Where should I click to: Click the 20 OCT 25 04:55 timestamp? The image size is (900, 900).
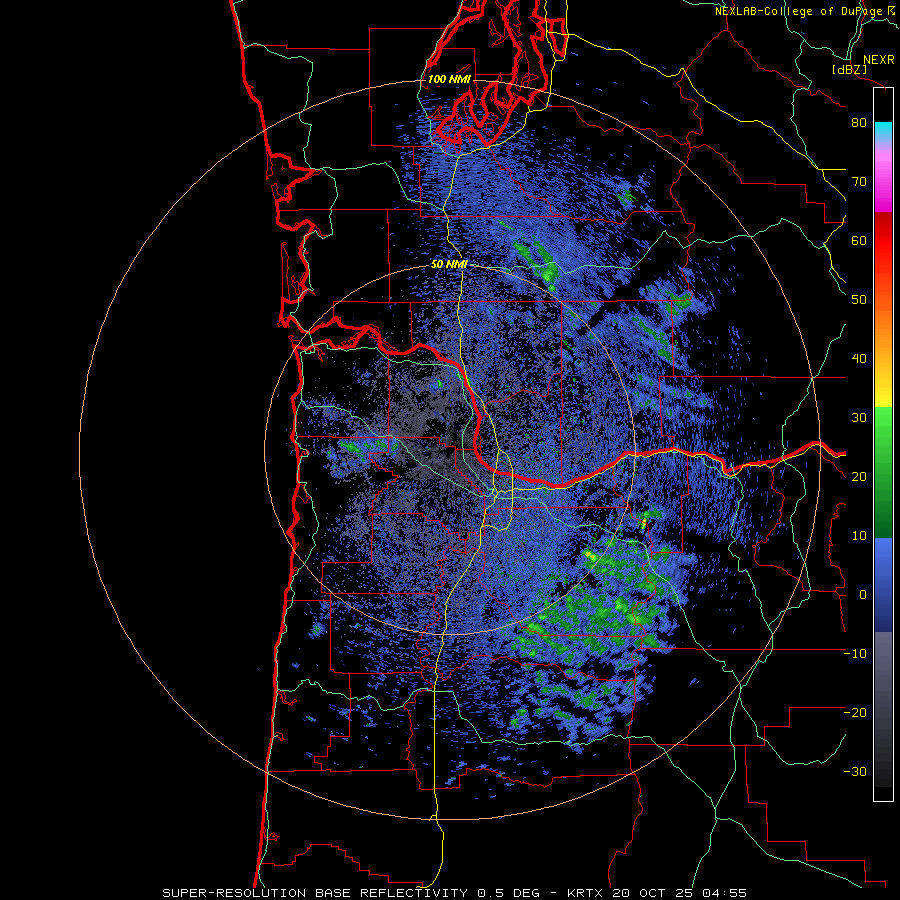[x=680, y=893]
